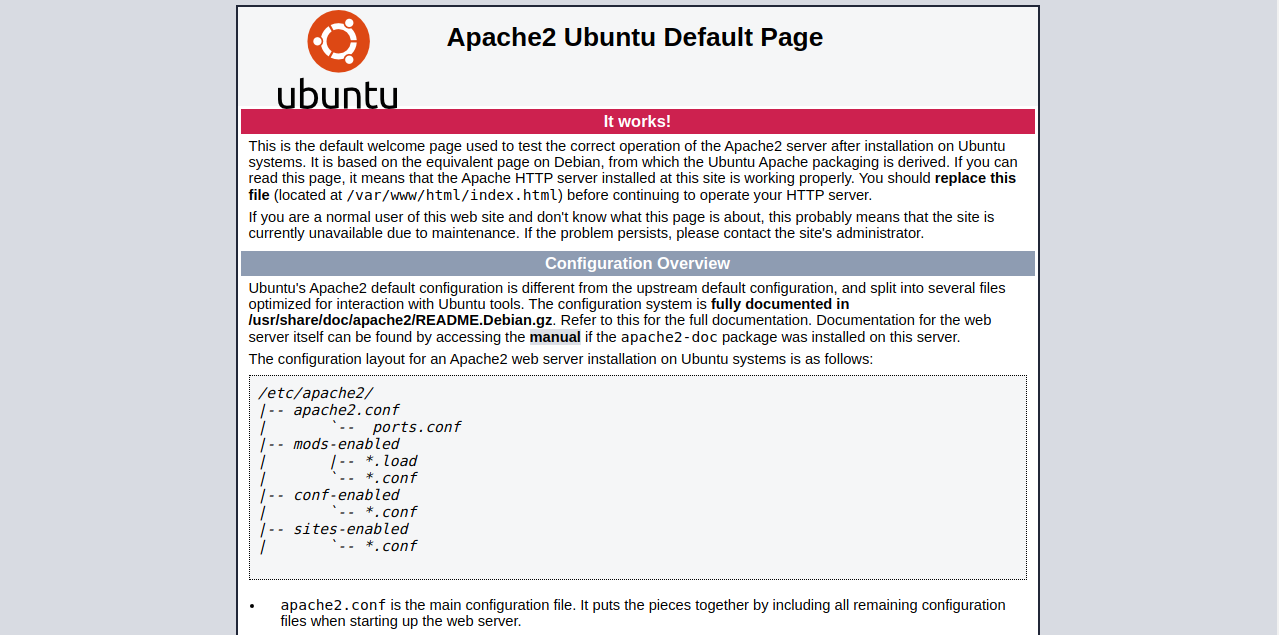Click the 'fully documented in' bold text
This screenshot has height=635, width=1279.
click(x=781, y=303)
